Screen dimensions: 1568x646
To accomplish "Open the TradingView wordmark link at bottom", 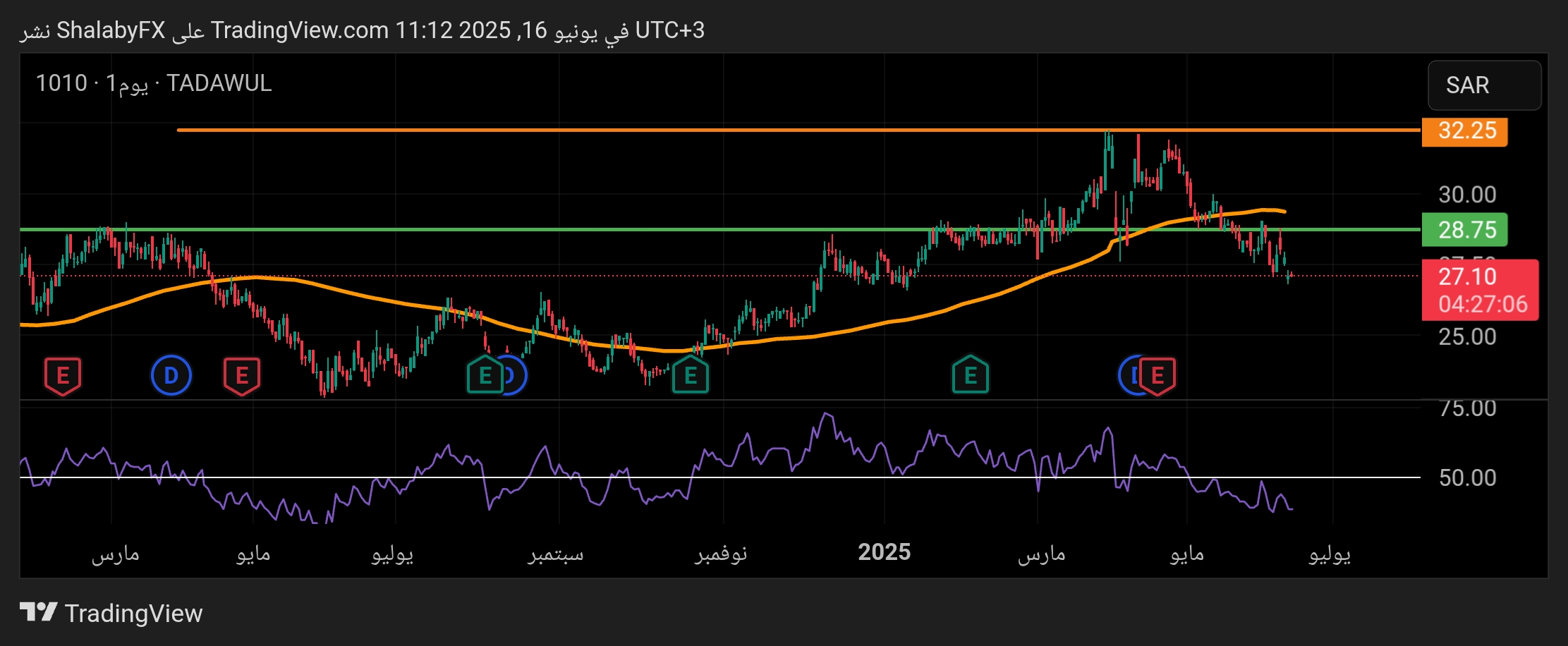I will pyautogui.click(x=133, y=614).
